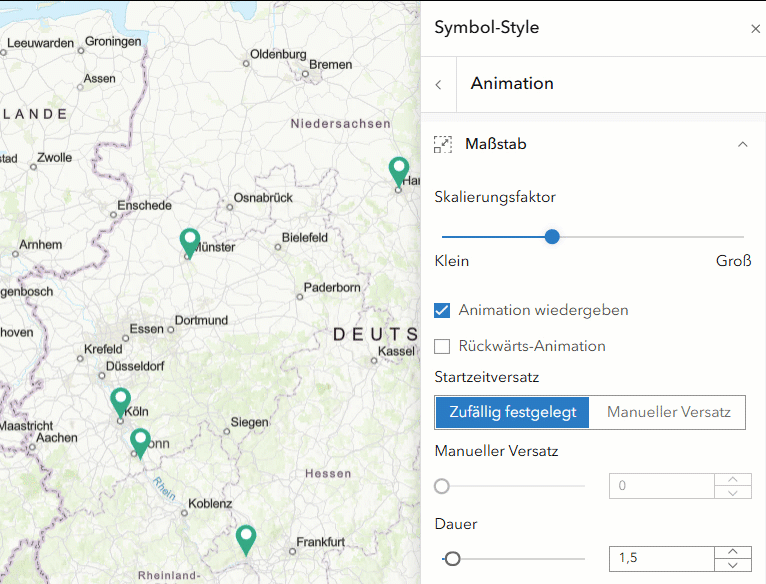Screen dimensions: 766x584
Task: Click the Kassel city label
Action: [x=396, y=351]
